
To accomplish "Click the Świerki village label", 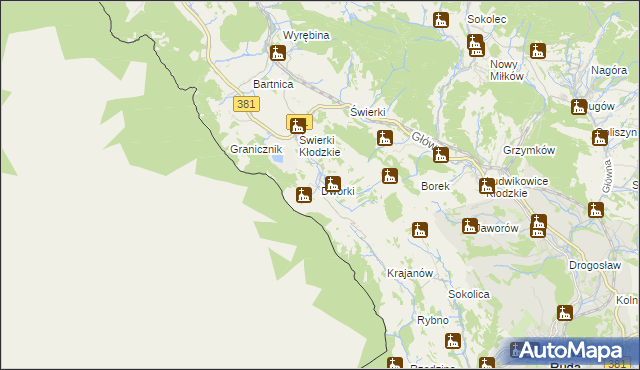I will coord(368,112).
